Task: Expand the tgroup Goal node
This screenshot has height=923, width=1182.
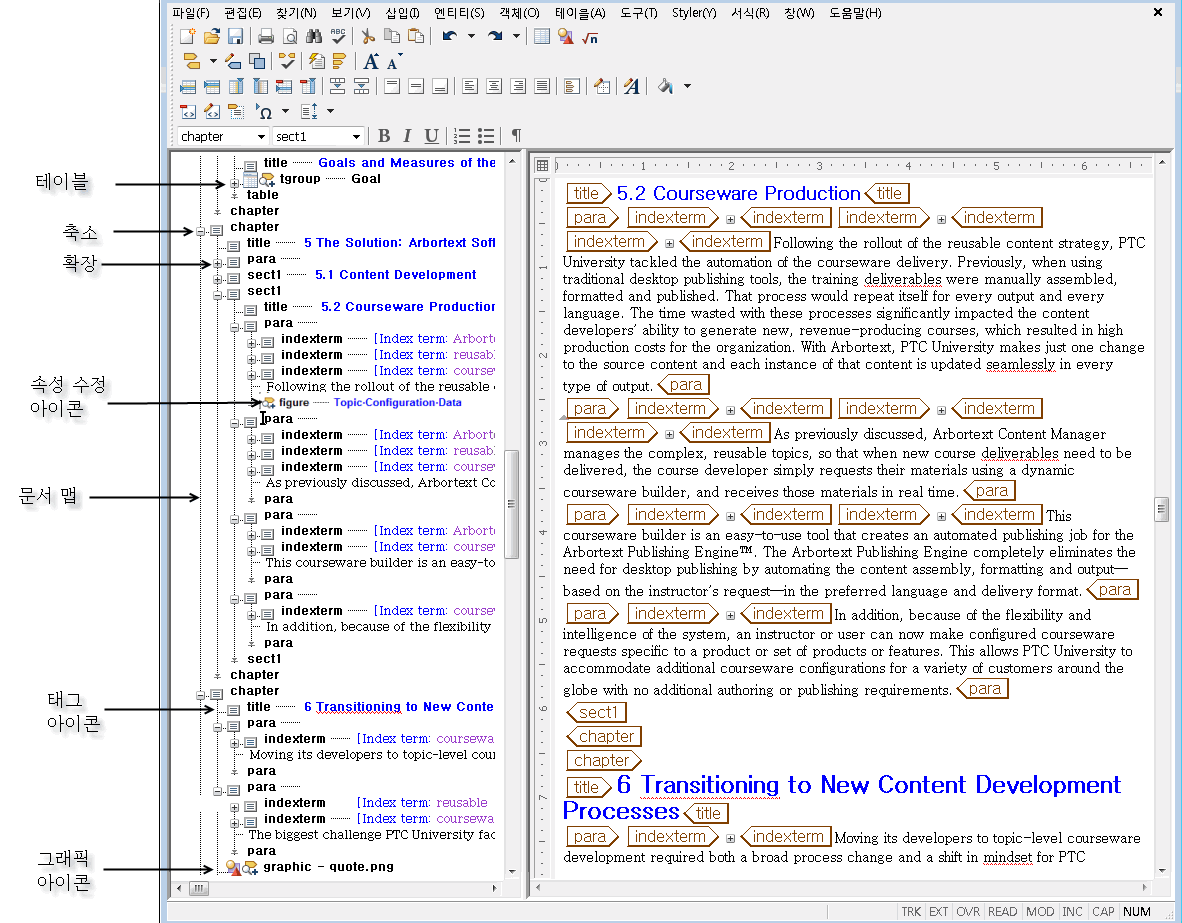Action: 234,183
